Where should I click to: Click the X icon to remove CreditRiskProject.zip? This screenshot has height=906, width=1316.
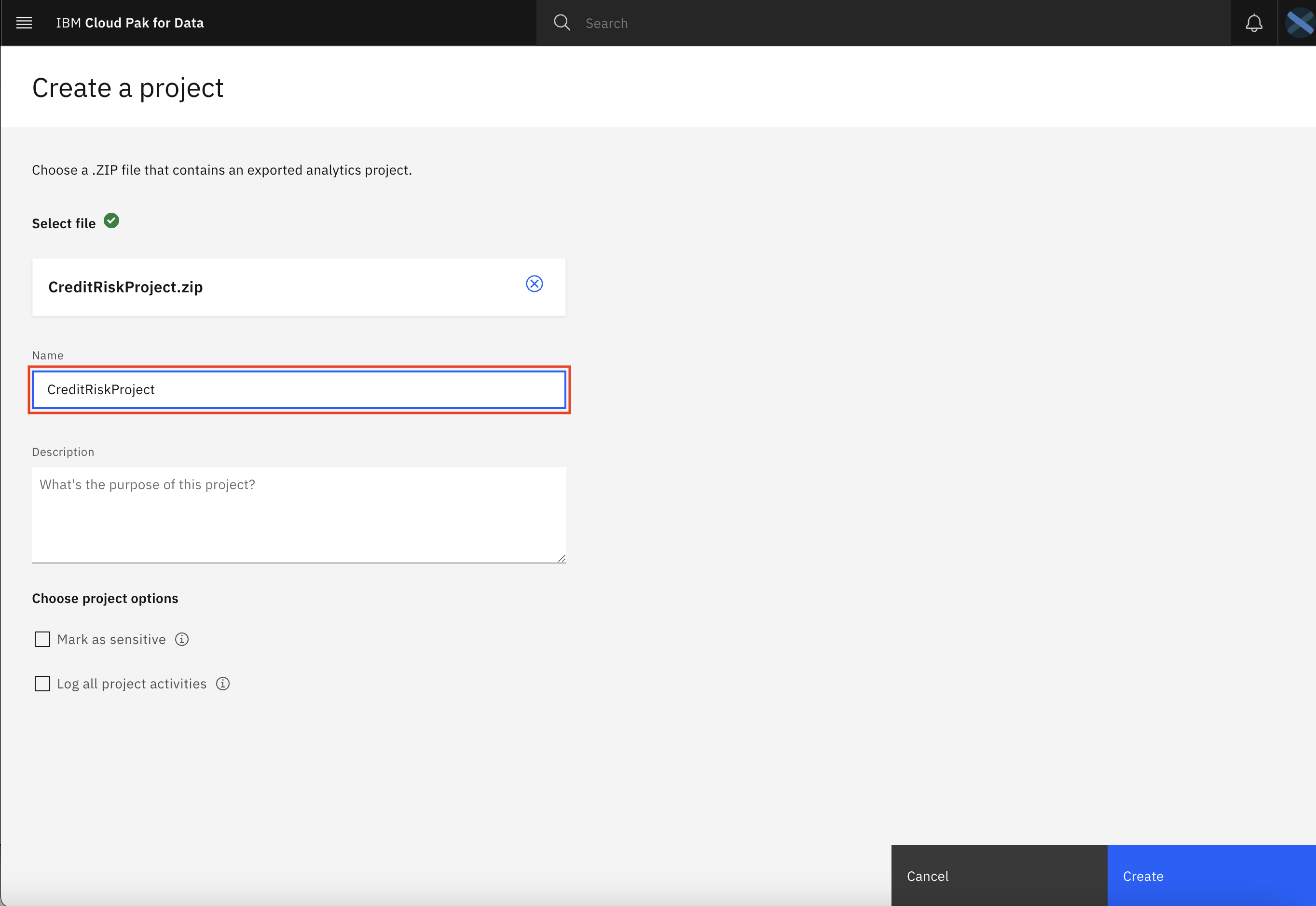(534, 284)
